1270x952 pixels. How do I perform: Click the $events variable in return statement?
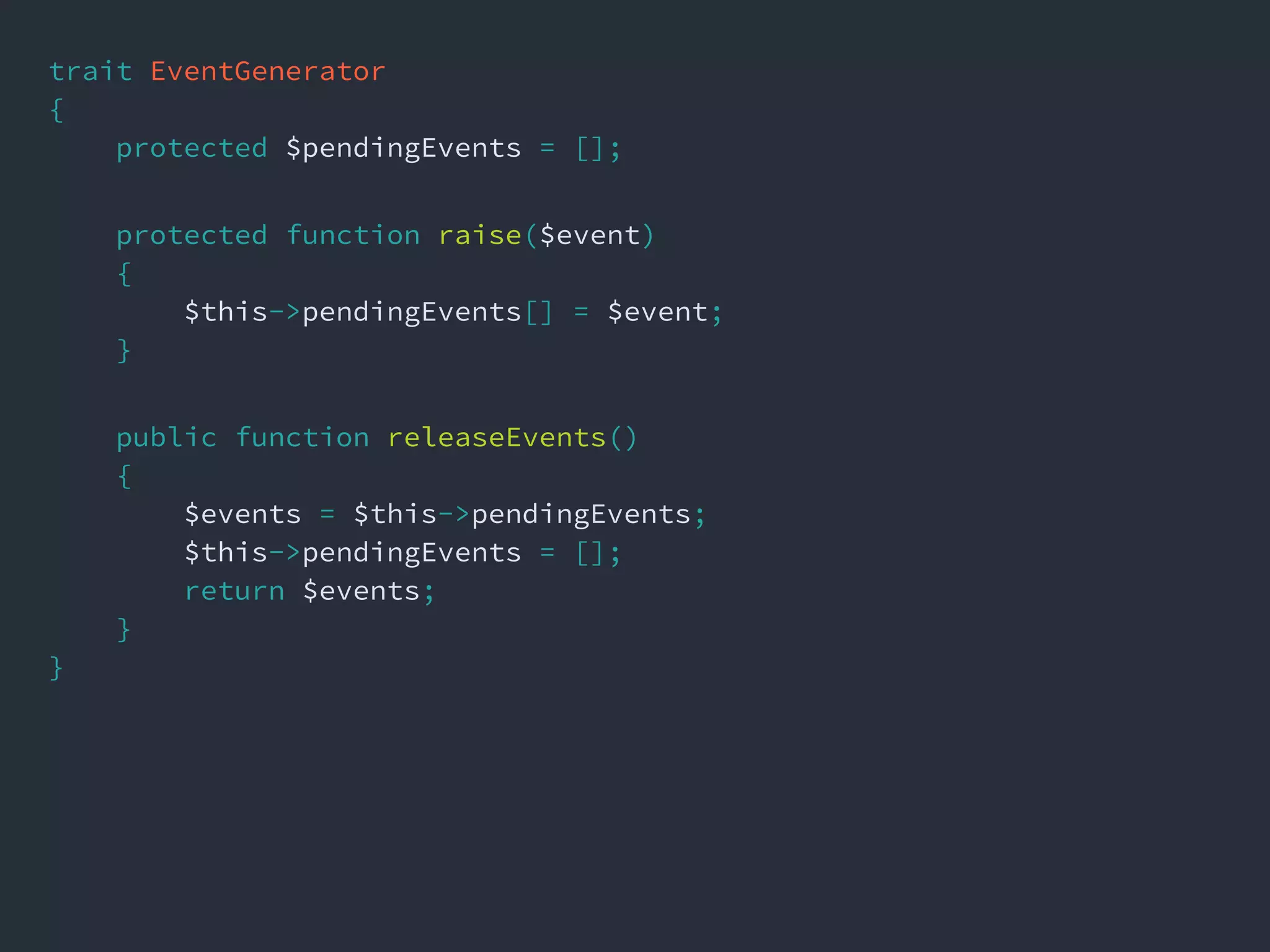pos(362,591)
